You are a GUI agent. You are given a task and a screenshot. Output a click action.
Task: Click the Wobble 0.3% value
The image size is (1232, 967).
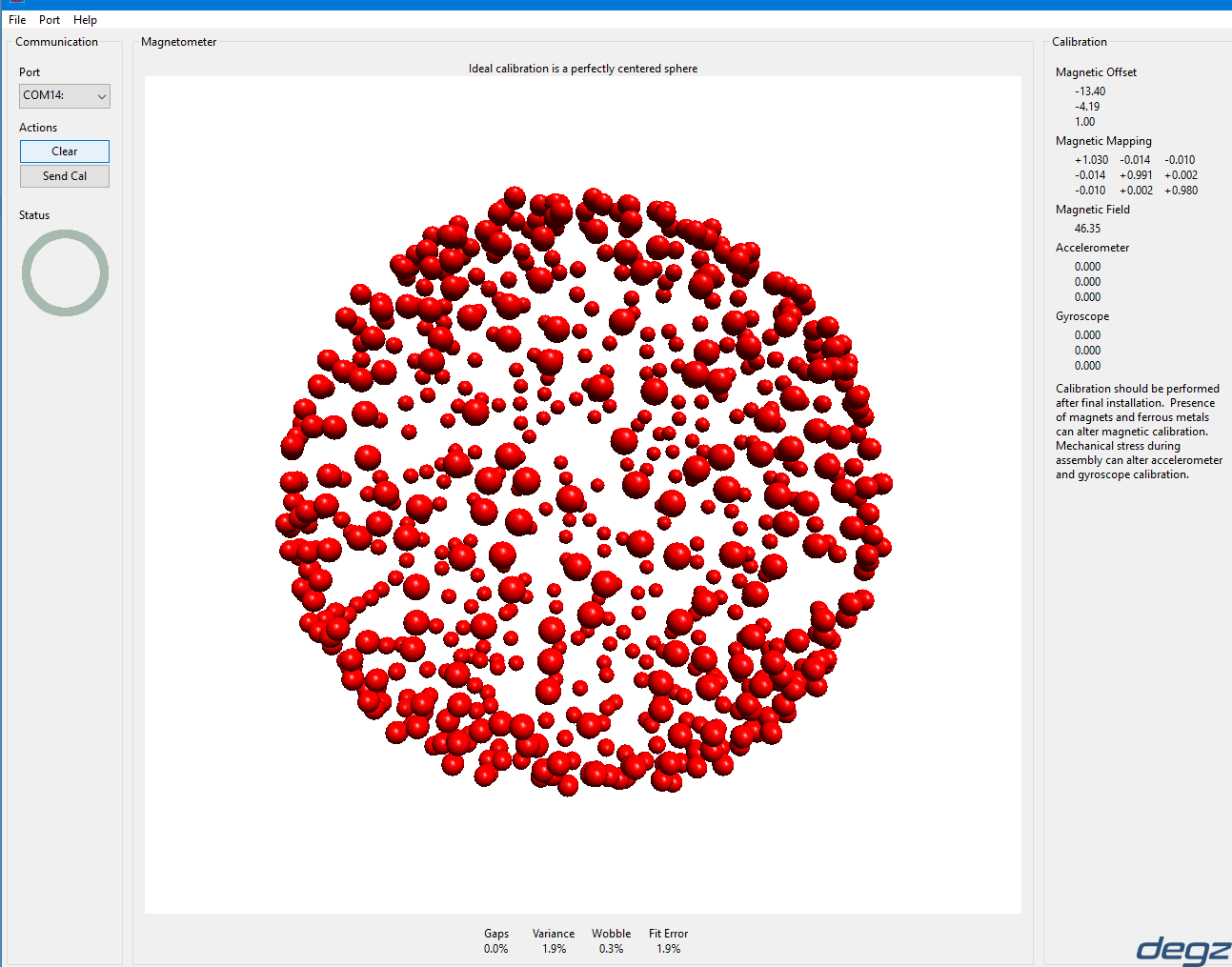click(611, 949)
